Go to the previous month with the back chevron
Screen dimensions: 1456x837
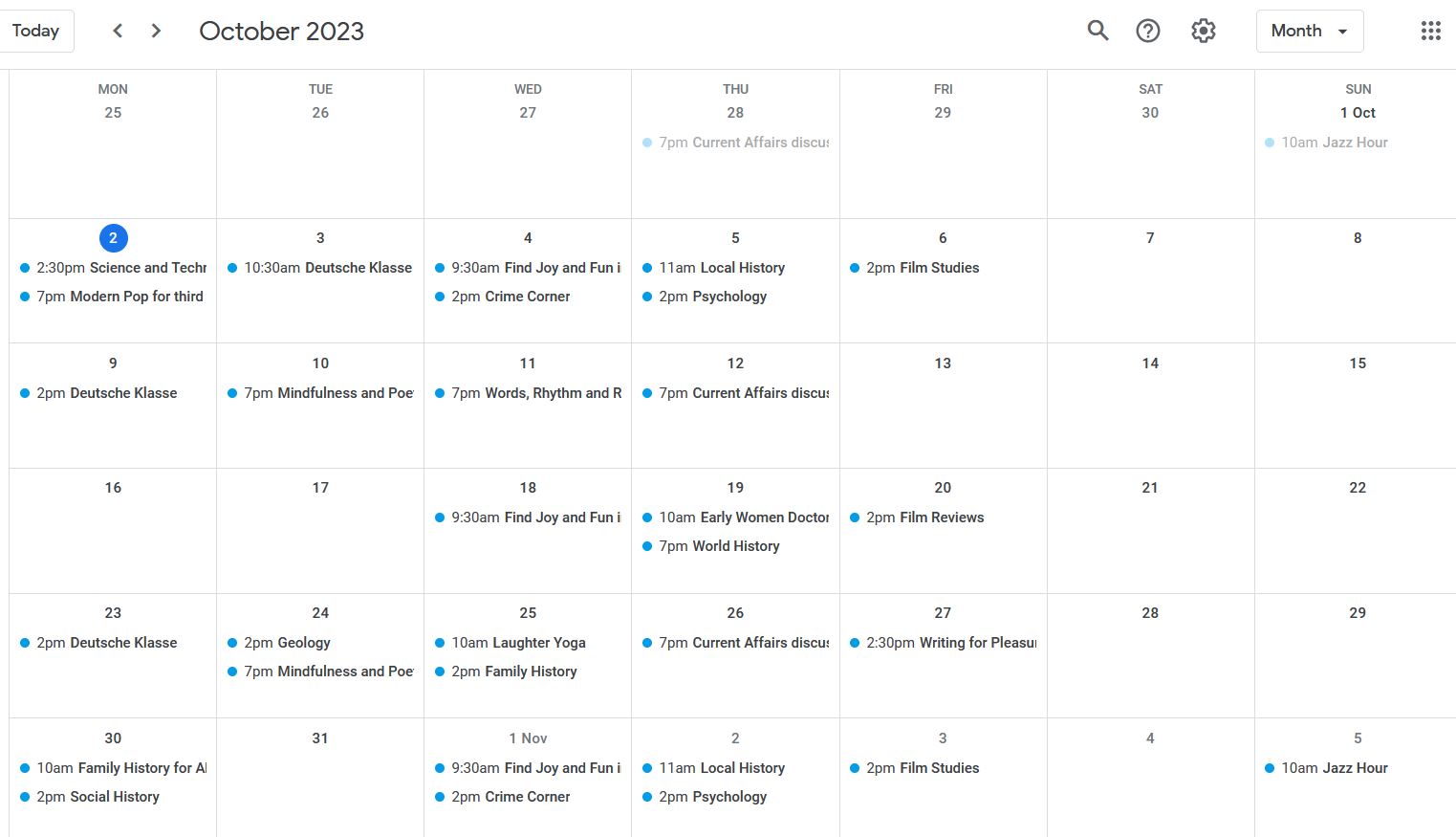(117, 30)
